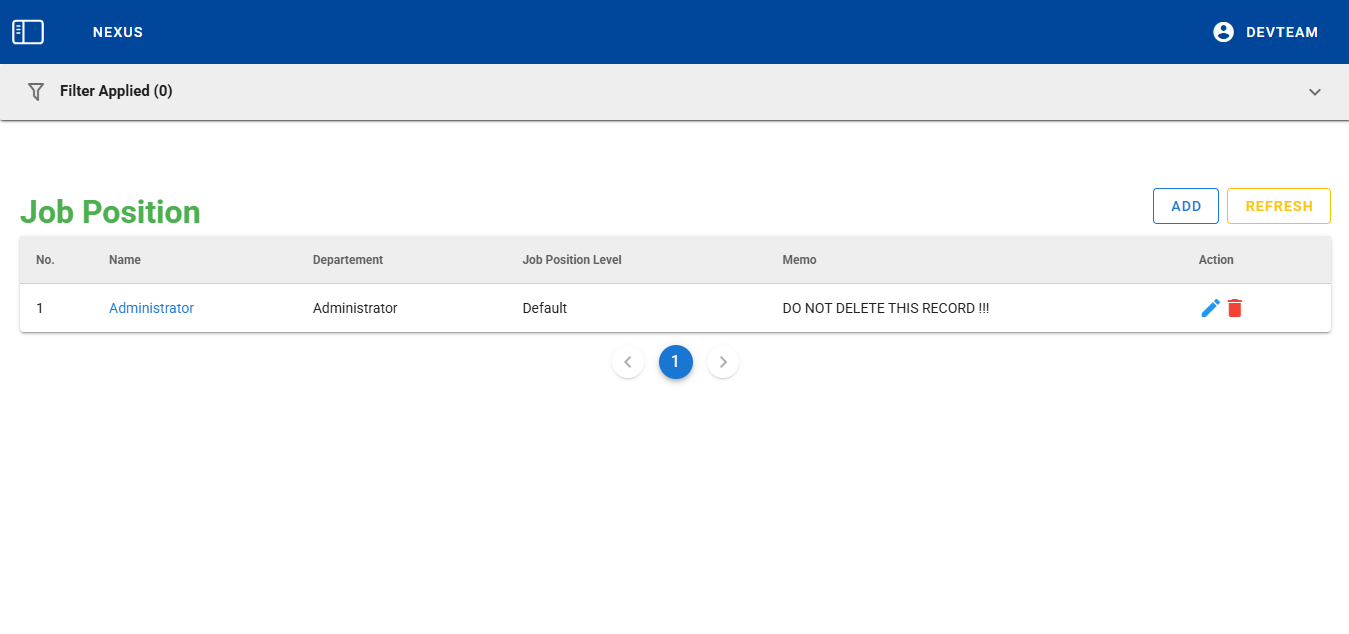Open the Filter Applied (0) bar
Screen dimensions: 1349x634
coord(116,91)
